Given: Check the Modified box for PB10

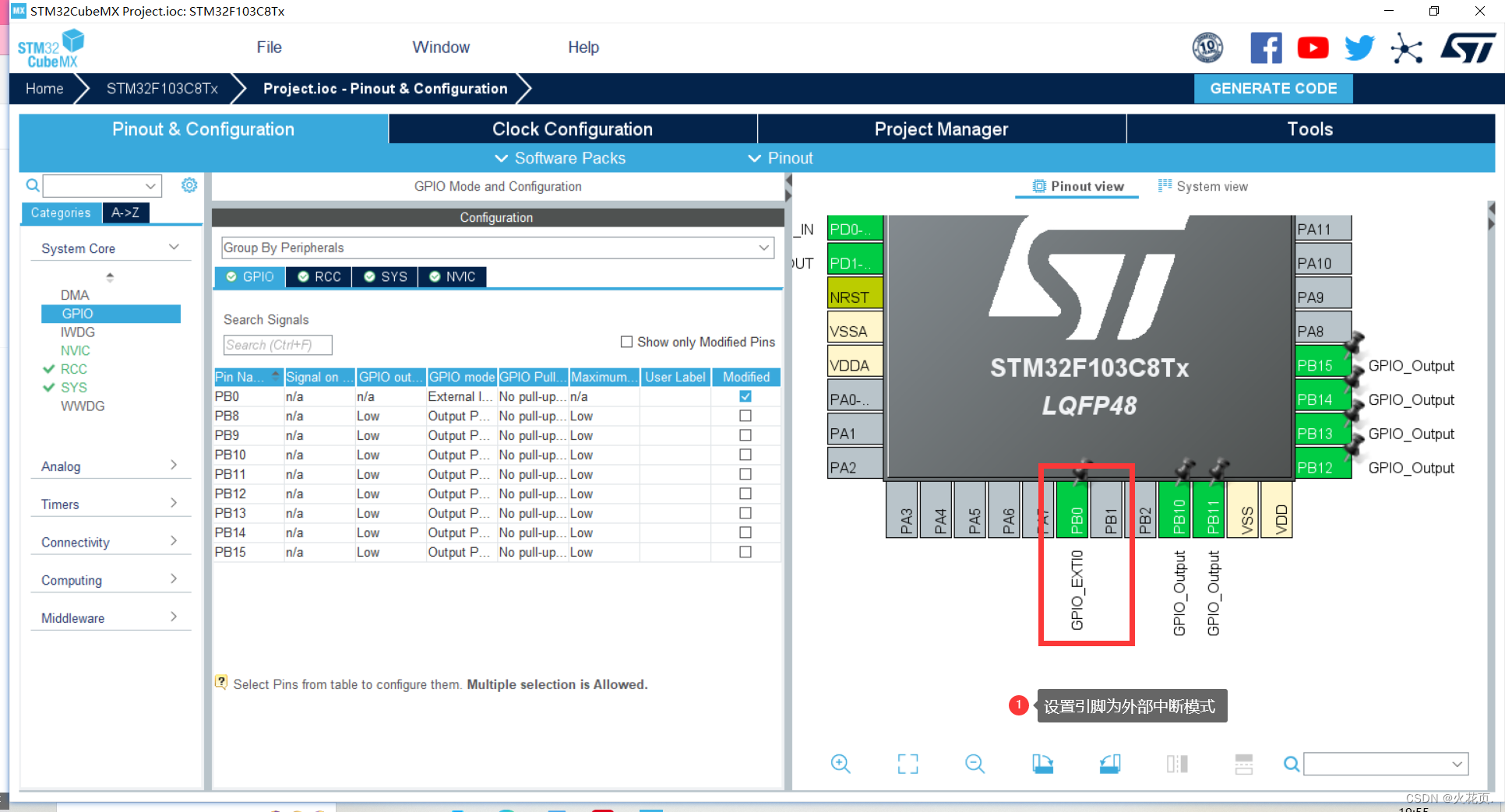Looking at the screenshot, I should pyautogui.click(x=745, y=455).
